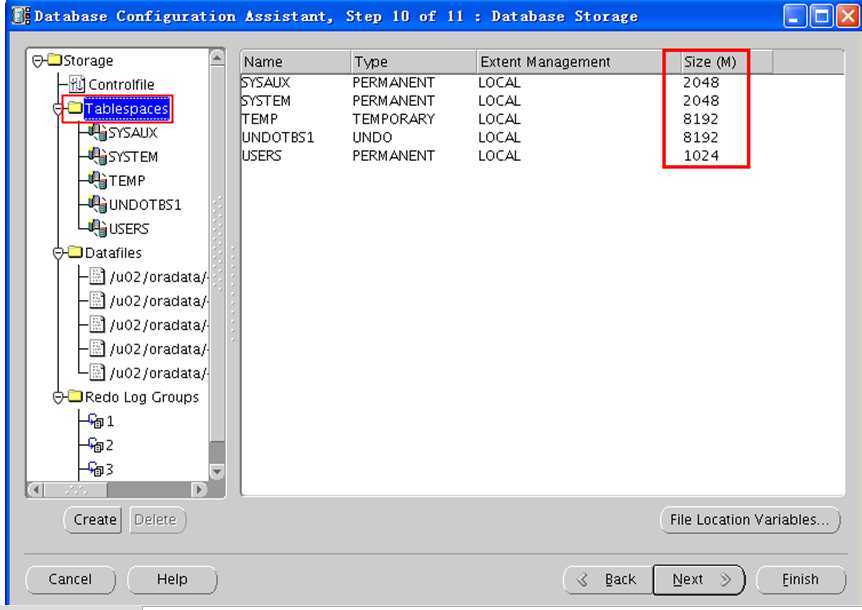Click tree horizontal scrollbar right arrow
This screenshot has width=862, height=610.
click(x=199, y=489)
